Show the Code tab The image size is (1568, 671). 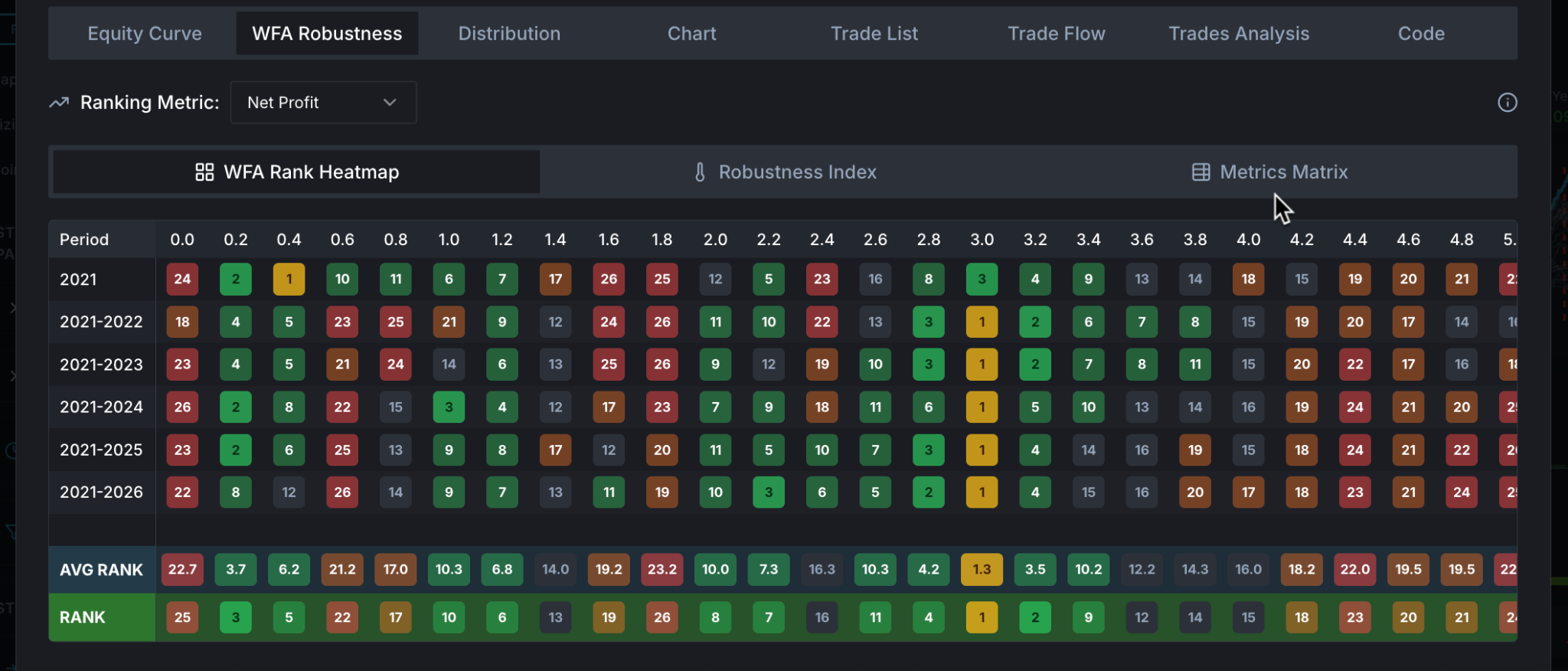pos(1421,34)
